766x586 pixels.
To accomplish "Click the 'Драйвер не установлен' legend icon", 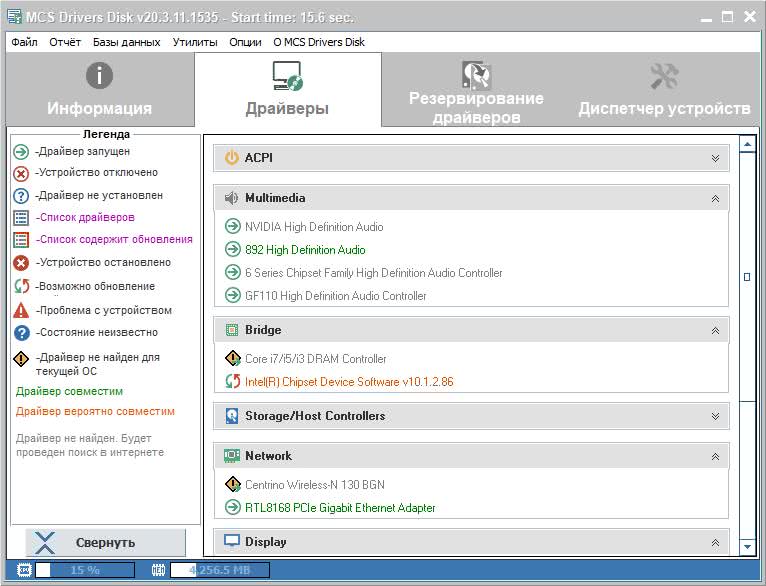I will pyautogui.click(x=21, y=196).
